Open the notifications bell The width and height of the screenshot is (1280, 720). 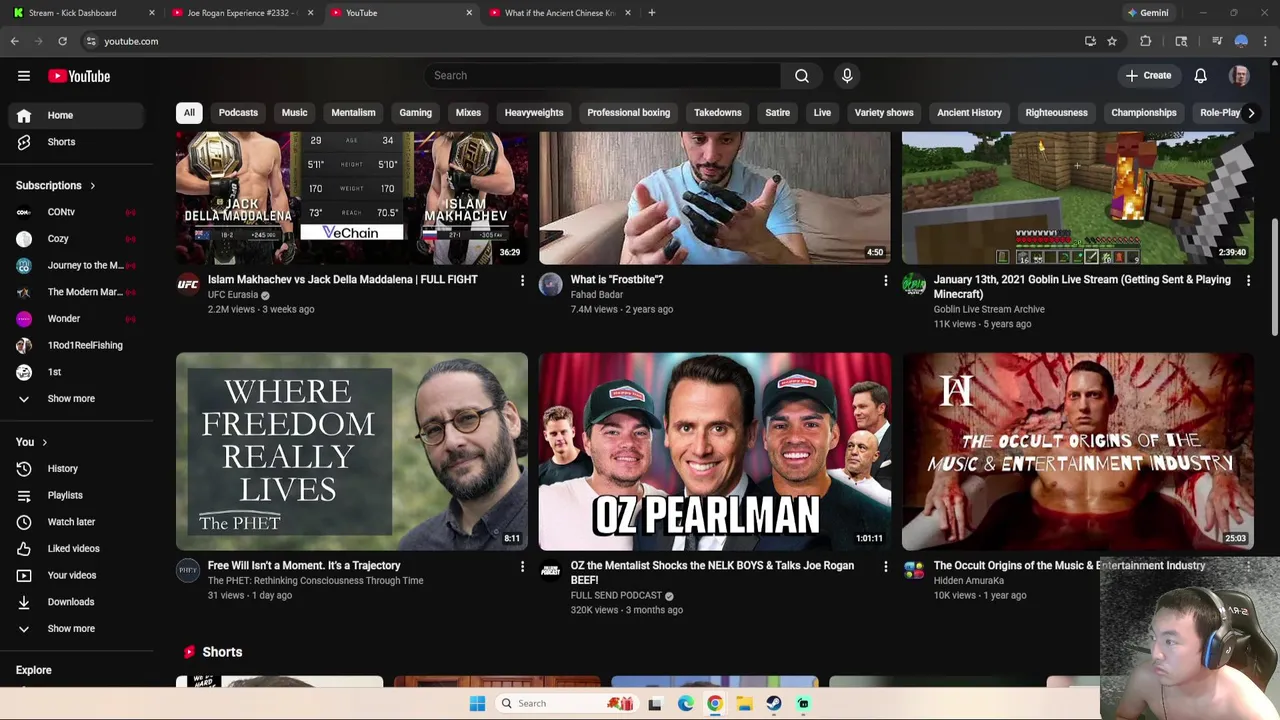[x=1200, y=76]
